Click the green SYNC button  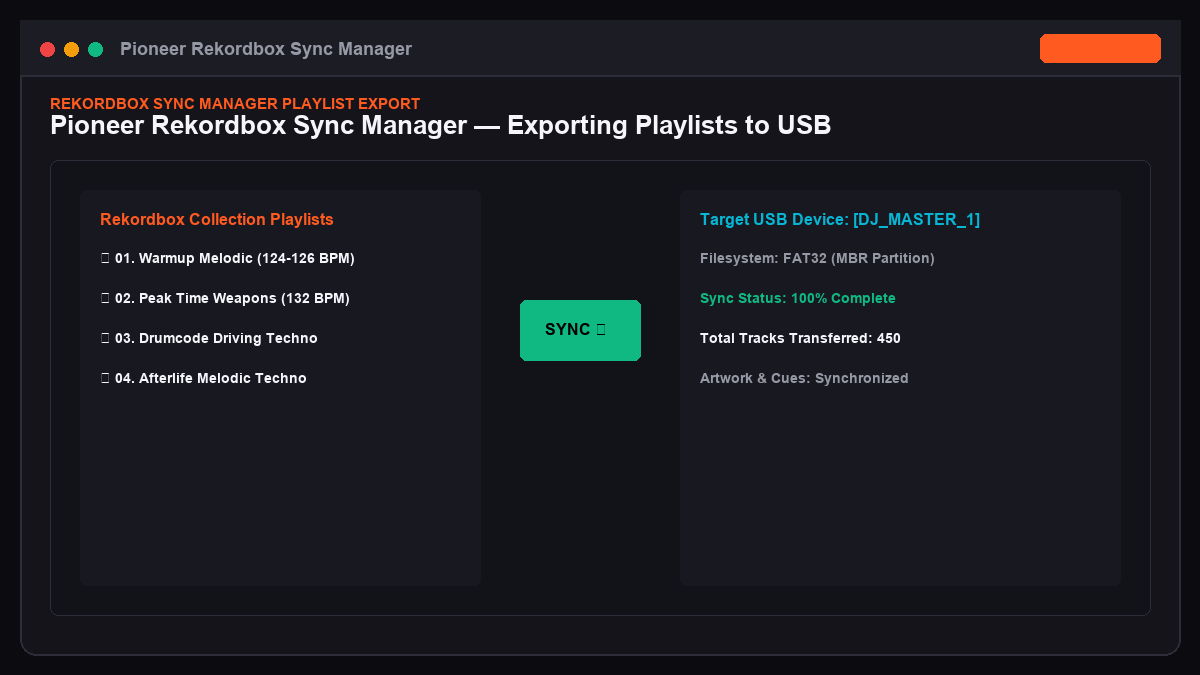pos(580,330)
